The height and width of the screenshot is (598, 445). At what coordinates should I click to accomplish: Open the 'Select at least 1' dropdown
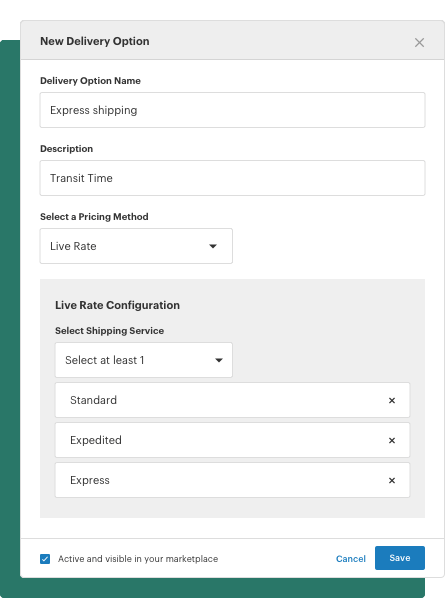[144, 360]
